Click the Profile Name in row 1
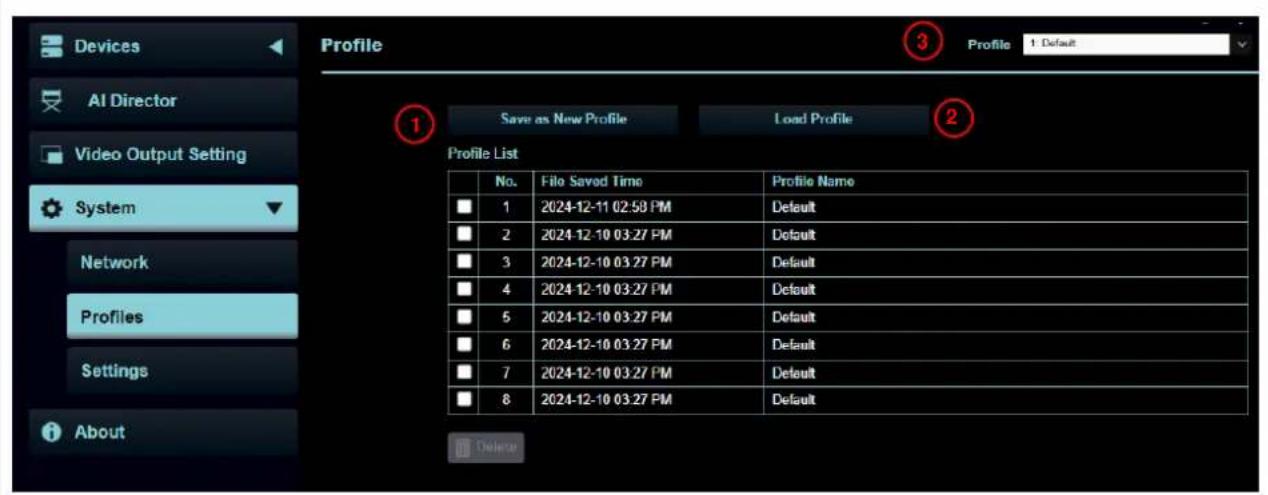This screenshot has width=1268, height=495. pyautogui.click(x=793, y=208)
